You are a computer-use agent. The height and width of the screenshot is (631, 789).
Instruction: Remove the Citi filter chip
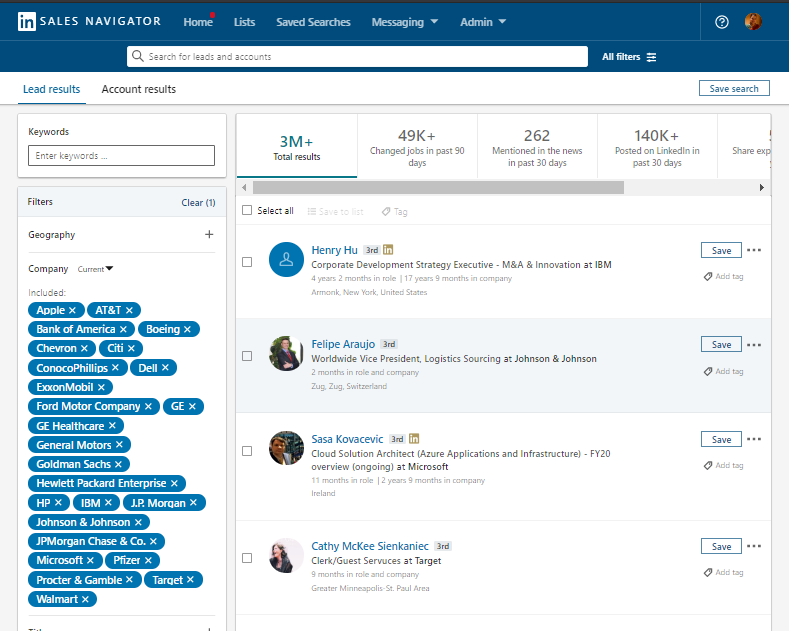(131, 348)
